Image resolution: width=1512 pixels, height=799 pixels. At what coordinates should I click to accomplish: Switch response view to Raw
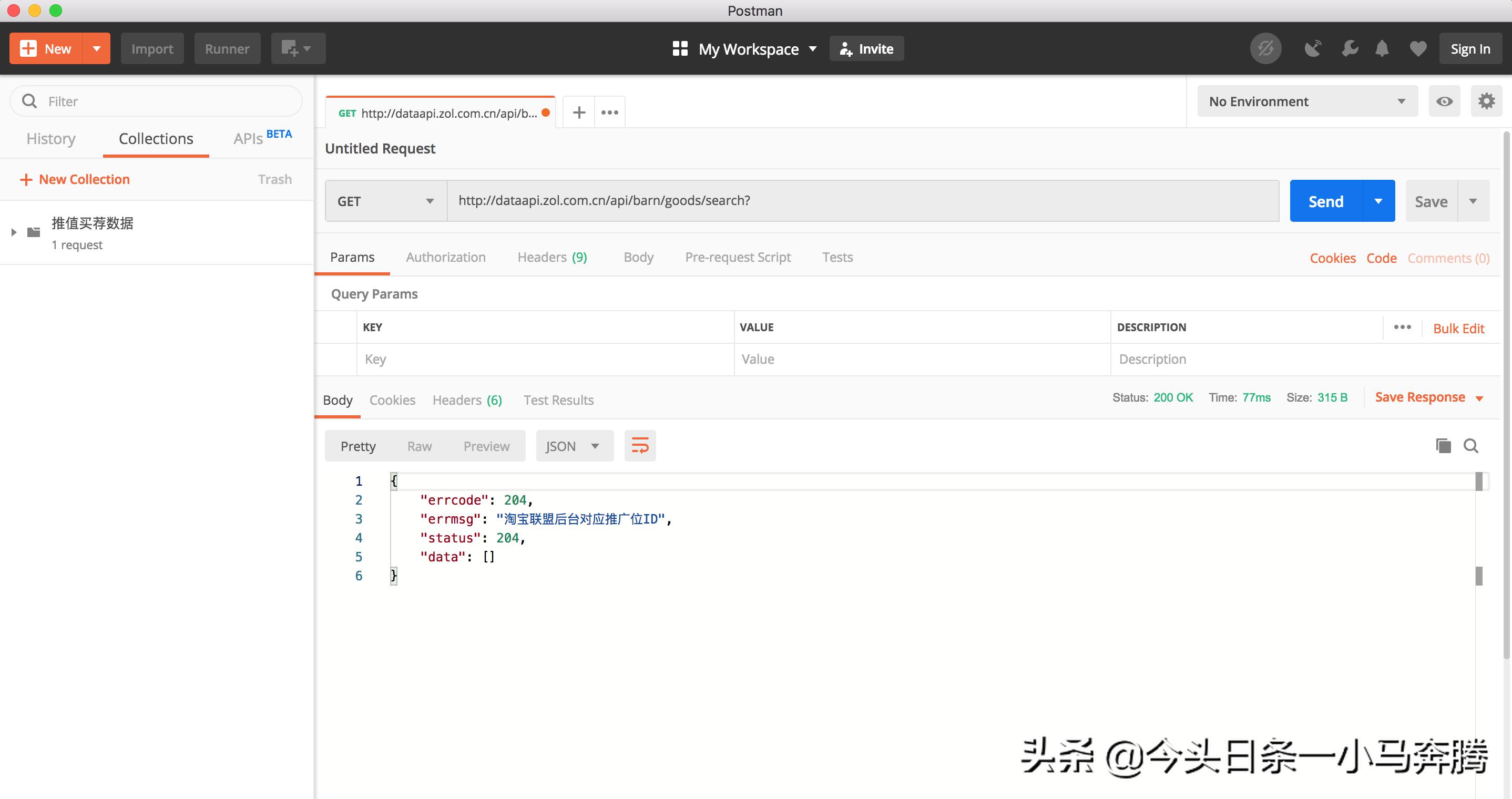click(419, 446)
